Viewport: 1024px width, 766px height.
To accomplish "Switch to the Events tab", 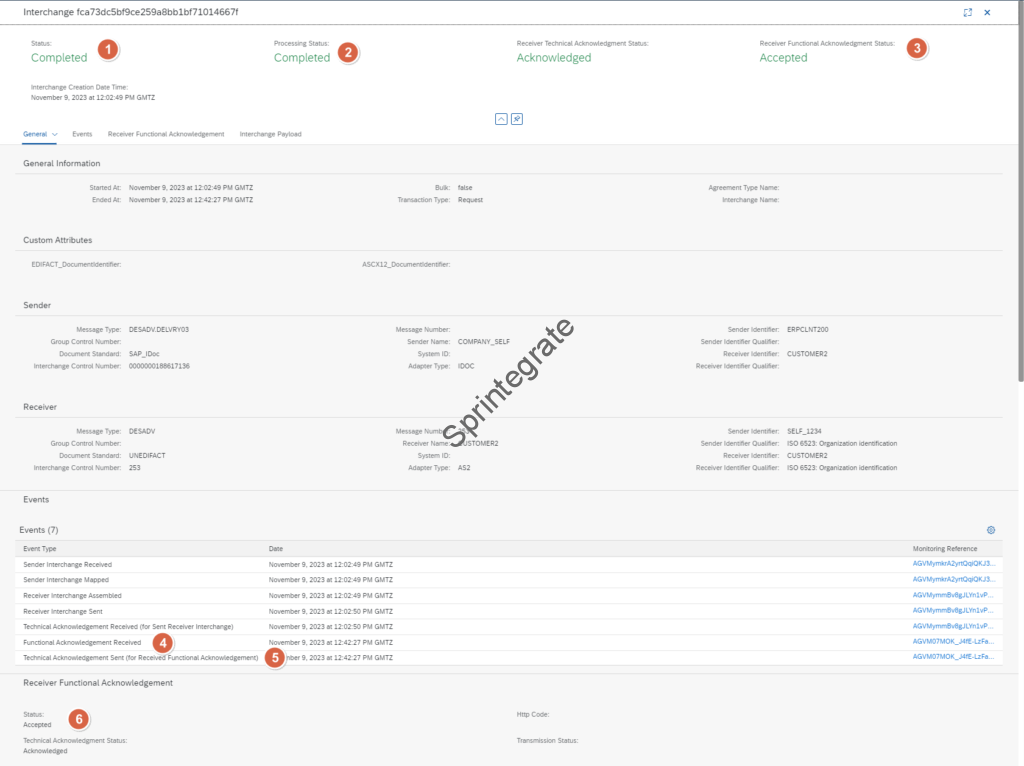I will 82,134.
